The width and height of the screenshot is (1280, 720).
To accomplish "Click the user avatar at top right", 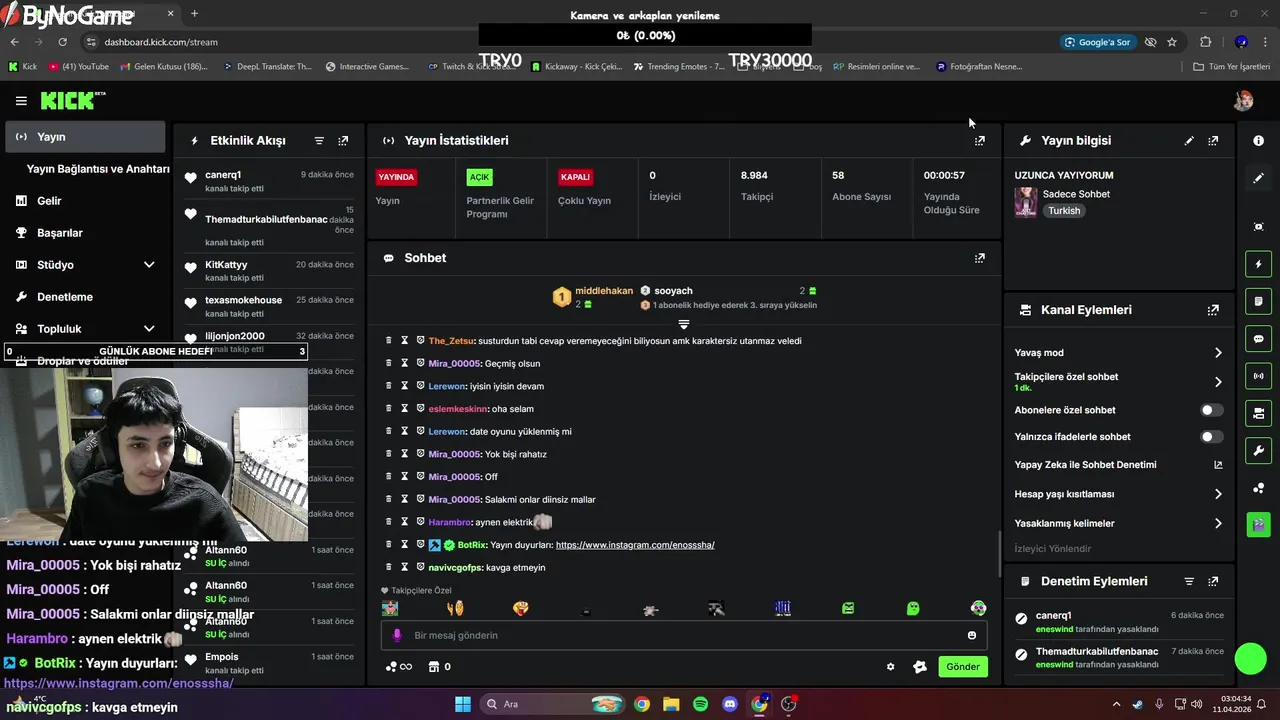I will pyautogui.click(x=1243, y=101).
